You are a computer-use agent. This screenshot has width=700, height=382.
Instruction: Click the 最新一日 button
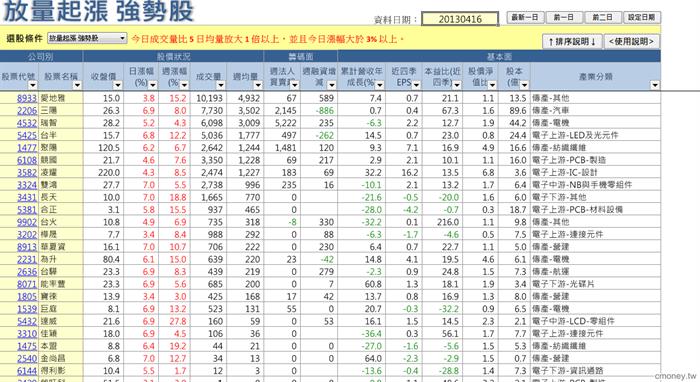(525, 17)
